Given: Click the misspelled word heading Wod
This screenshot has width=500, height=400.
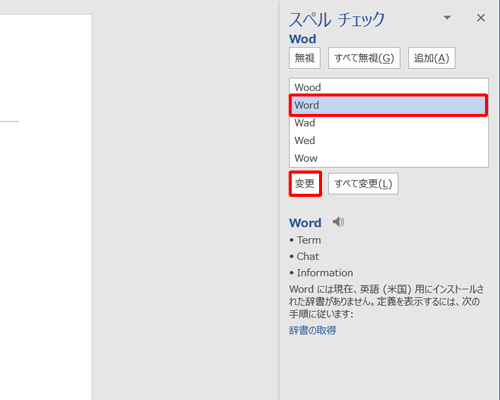Looking at the screenshot, I should pyautogui.click(x=303, y=39).
